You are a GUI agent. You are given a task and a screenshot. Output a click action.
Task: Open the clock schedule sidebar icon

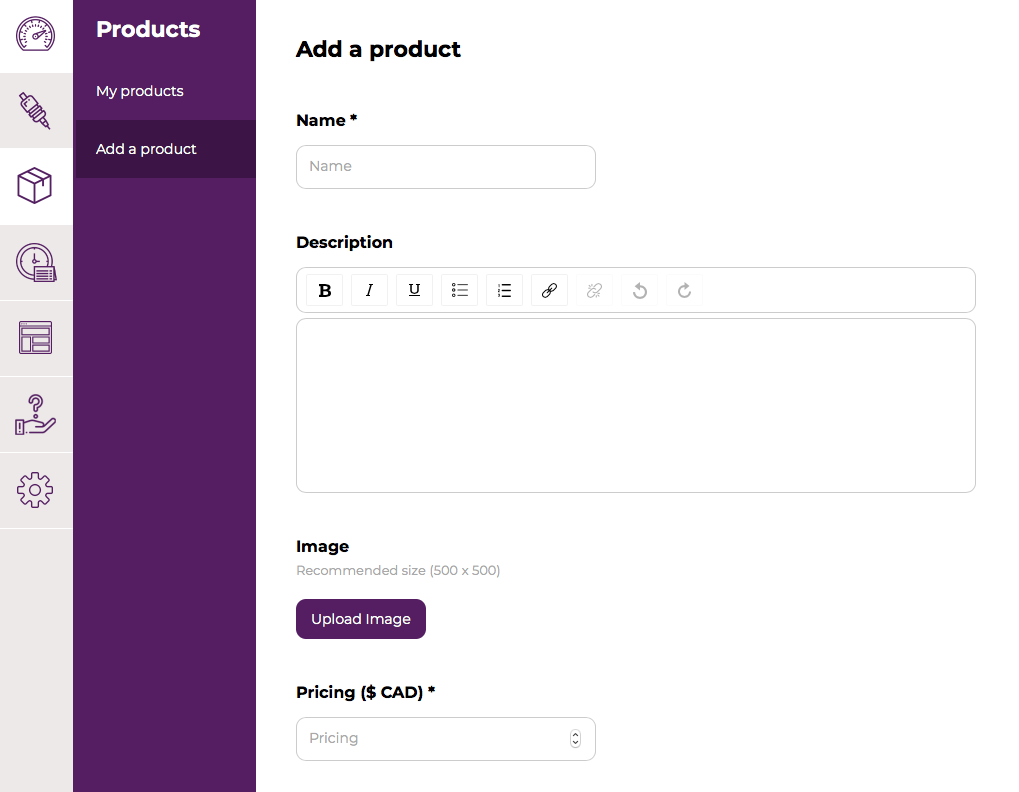pos(36,262)
